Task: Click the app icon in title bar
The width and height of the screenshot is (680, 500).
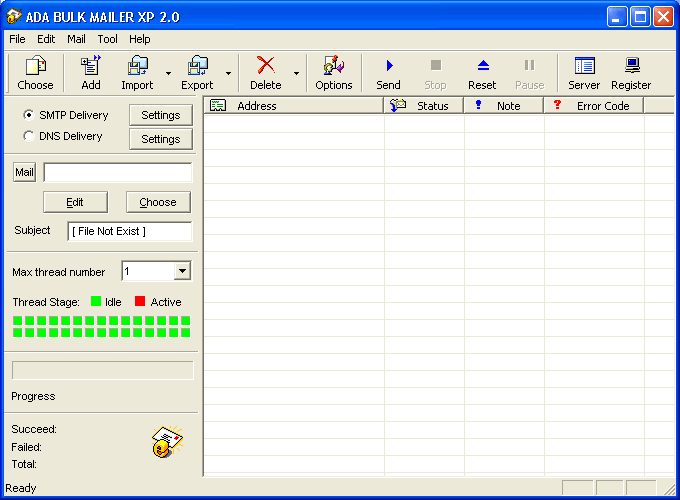Action: tap(14, 16)
